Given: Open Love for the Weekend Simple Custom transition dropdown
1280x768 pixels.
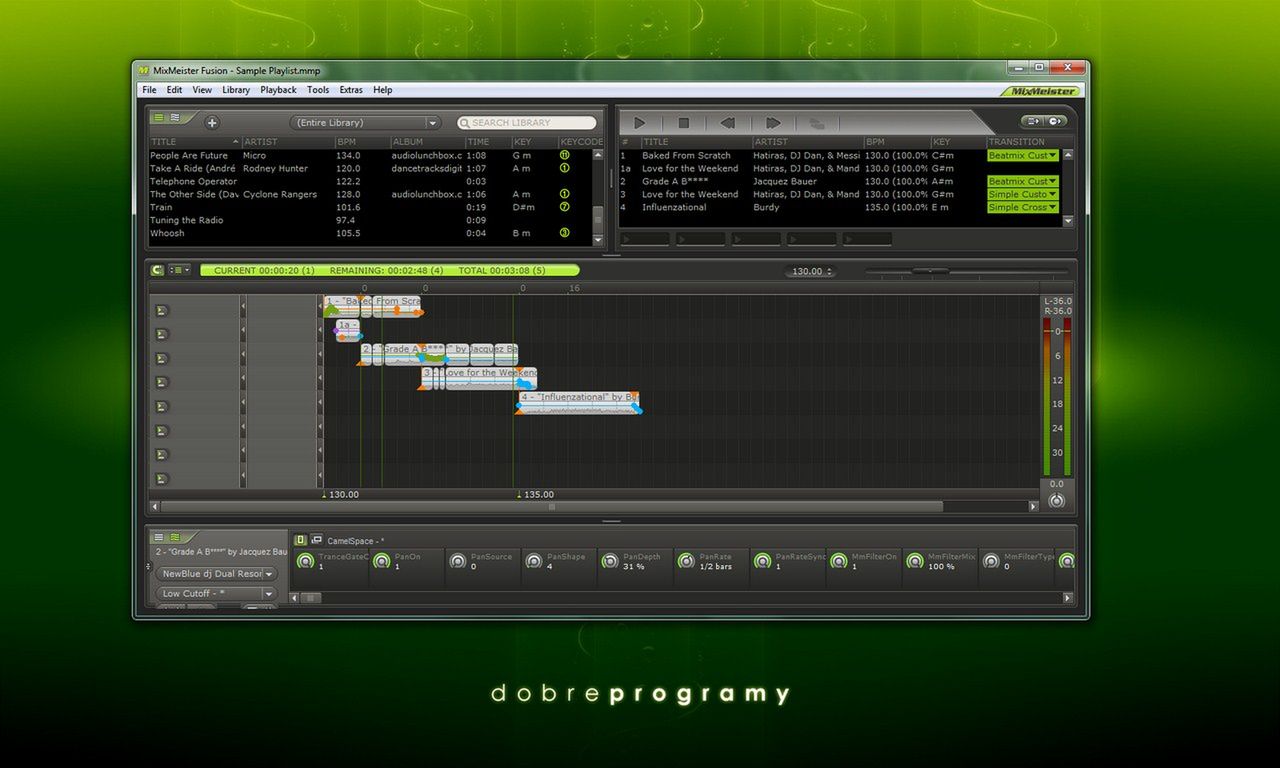Looking at the screenshot, I should coord(1022,195).
